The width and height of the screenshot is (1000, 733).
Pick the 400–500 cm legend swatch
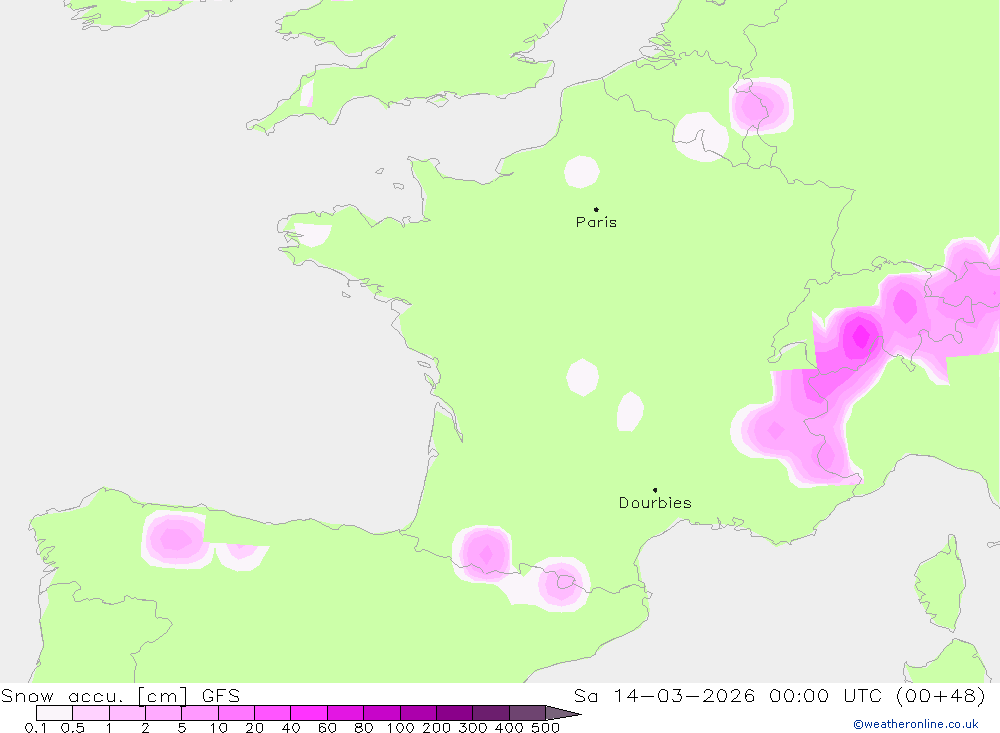527,713
